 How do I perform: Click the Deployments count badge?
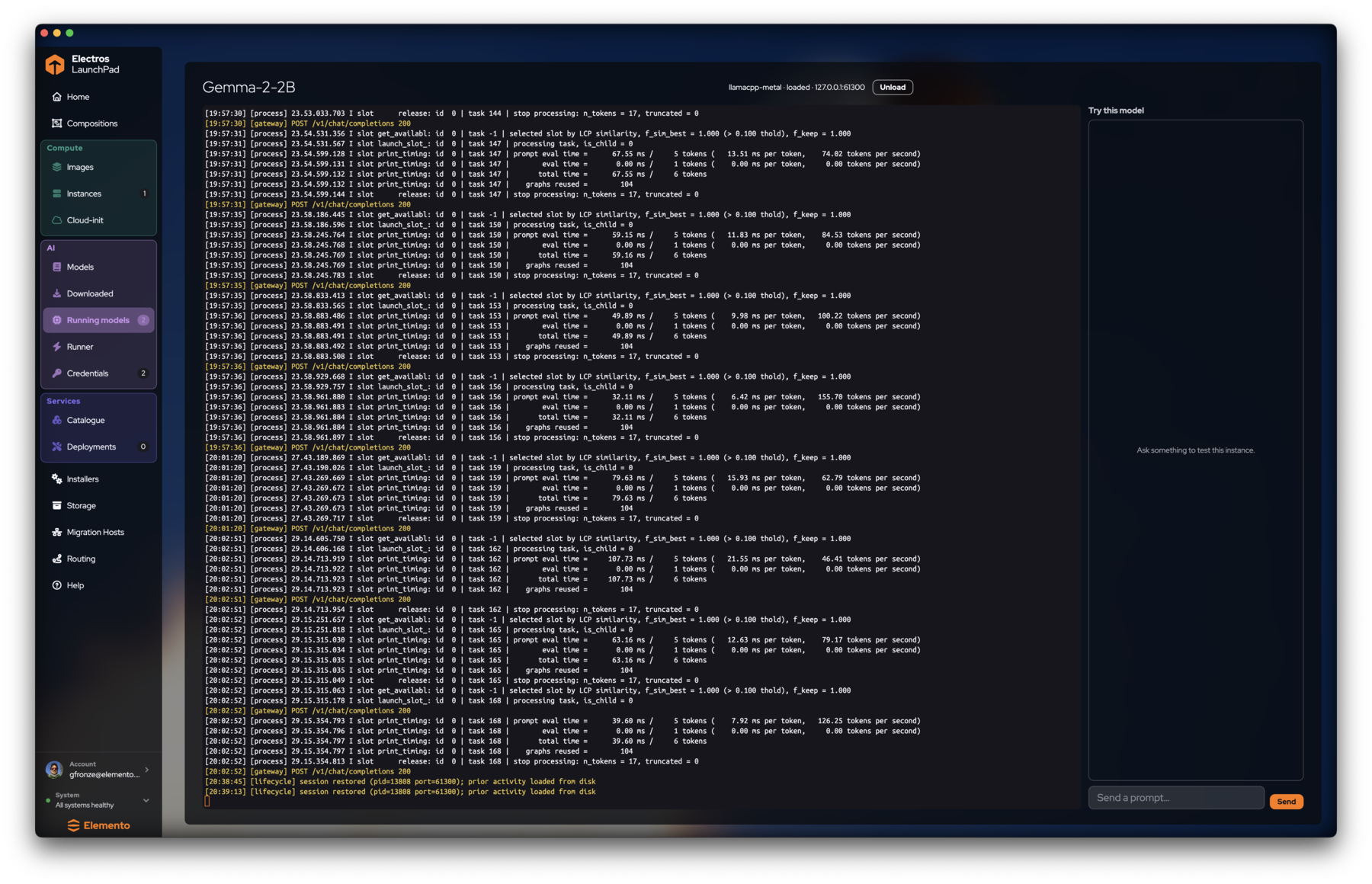[143, 447]
